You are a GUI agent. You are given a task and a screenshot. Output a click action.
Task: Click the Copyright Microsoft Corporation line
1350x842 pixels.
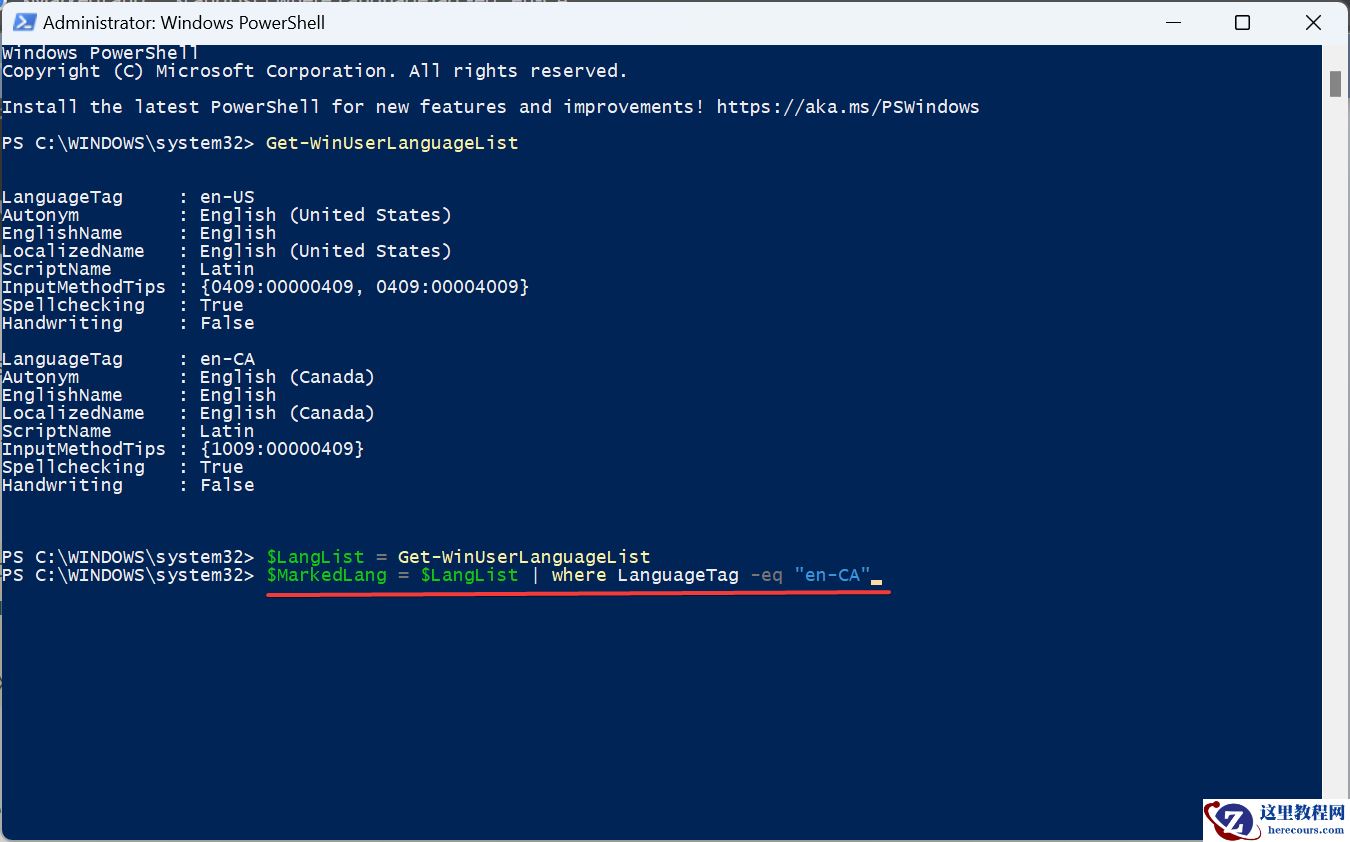[x=314, y=71]
